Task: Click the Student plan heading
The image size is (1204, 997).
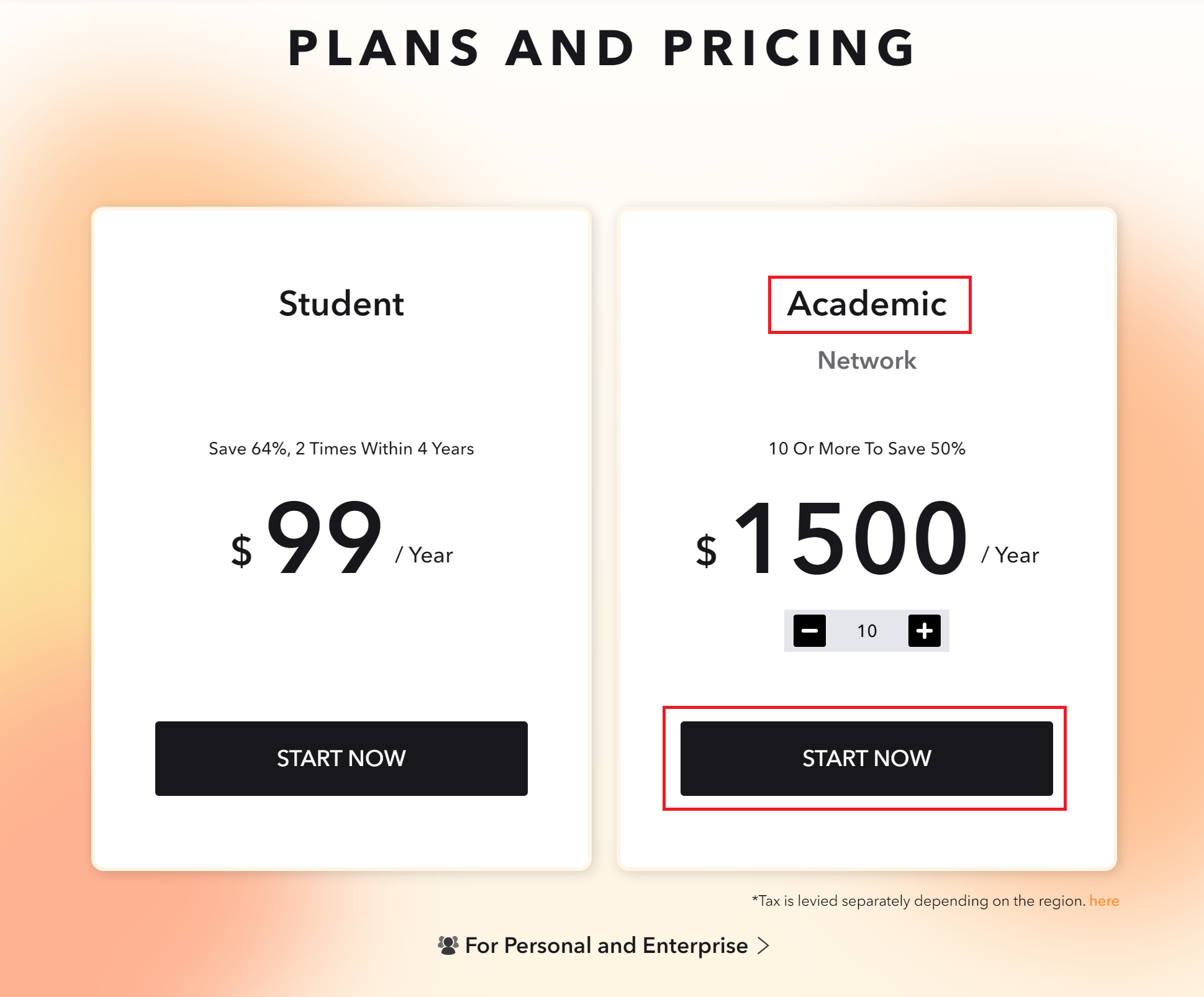Action: (x=341, y=304)
